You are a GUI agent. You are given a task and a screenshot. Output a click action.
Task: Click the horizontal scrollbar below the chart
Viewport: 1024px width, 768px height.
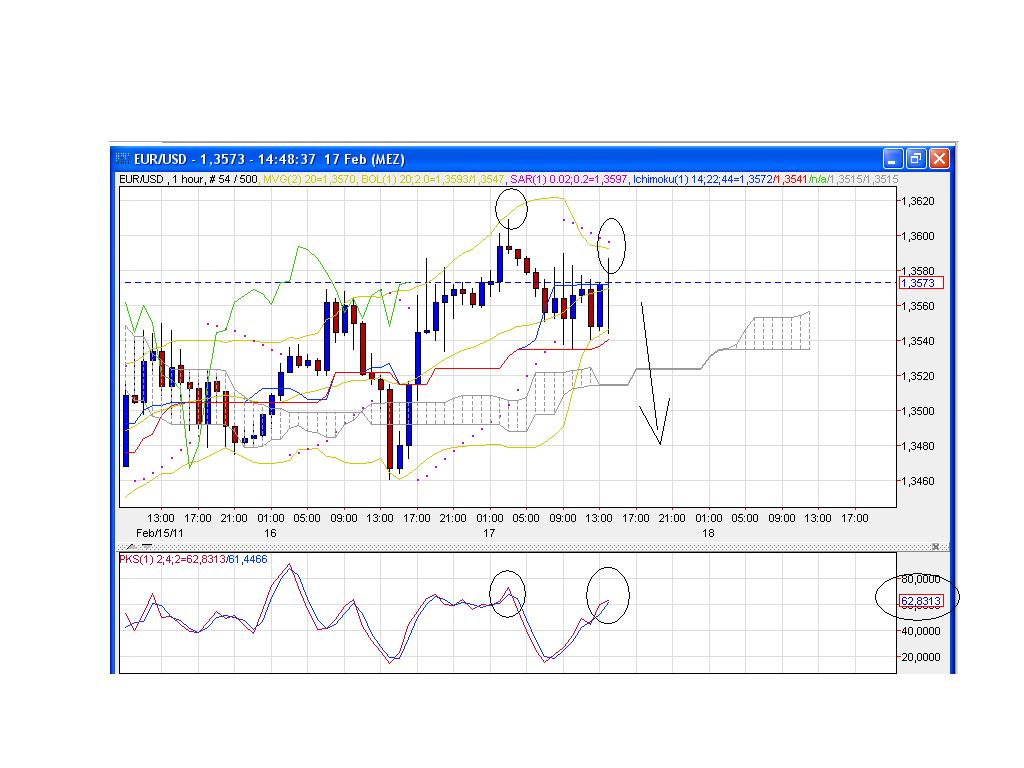pyautogui.click(x=500, y=547)
